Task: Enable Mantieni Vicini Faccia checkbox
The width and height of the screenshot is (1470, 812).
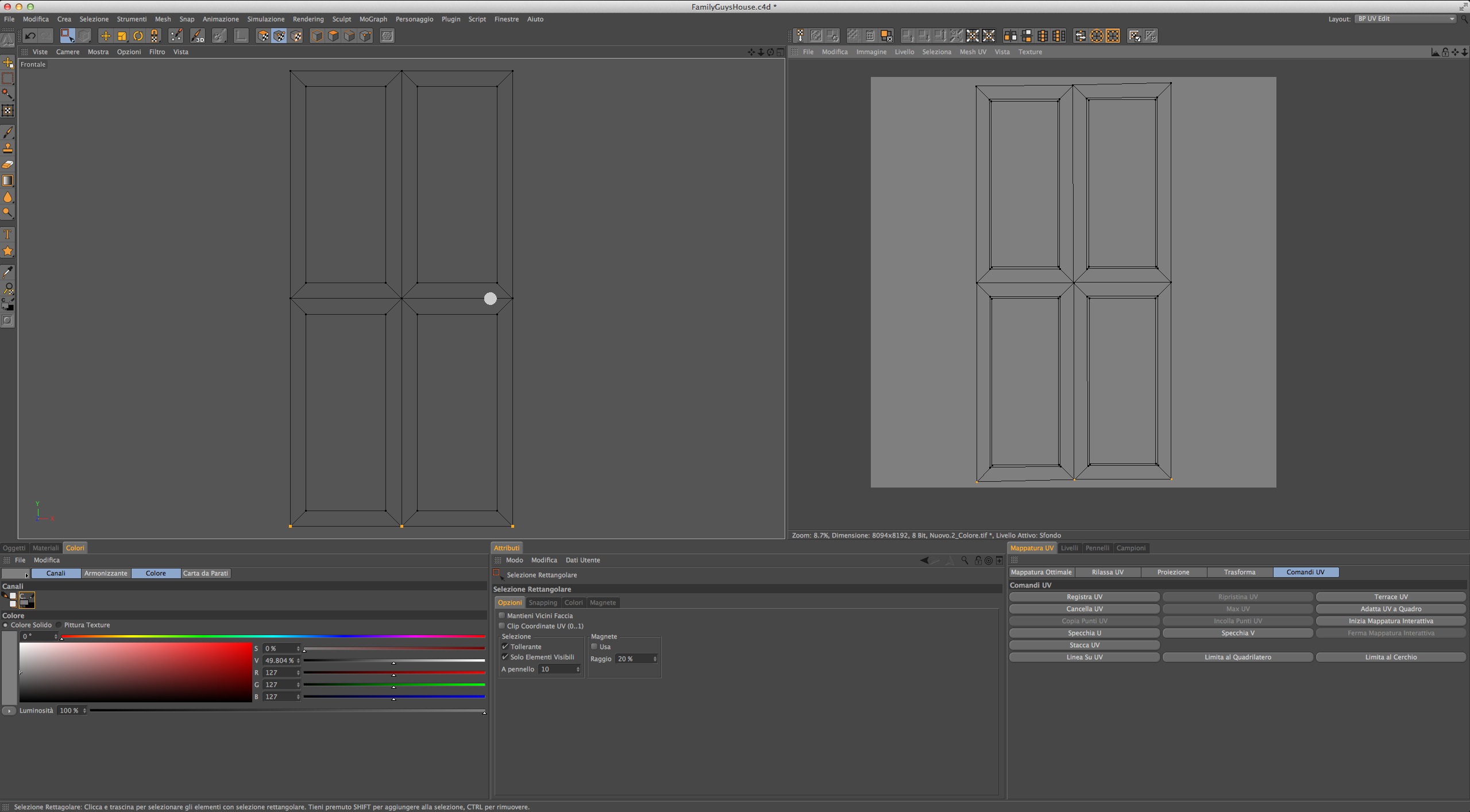Action: [x=501, y=616]
